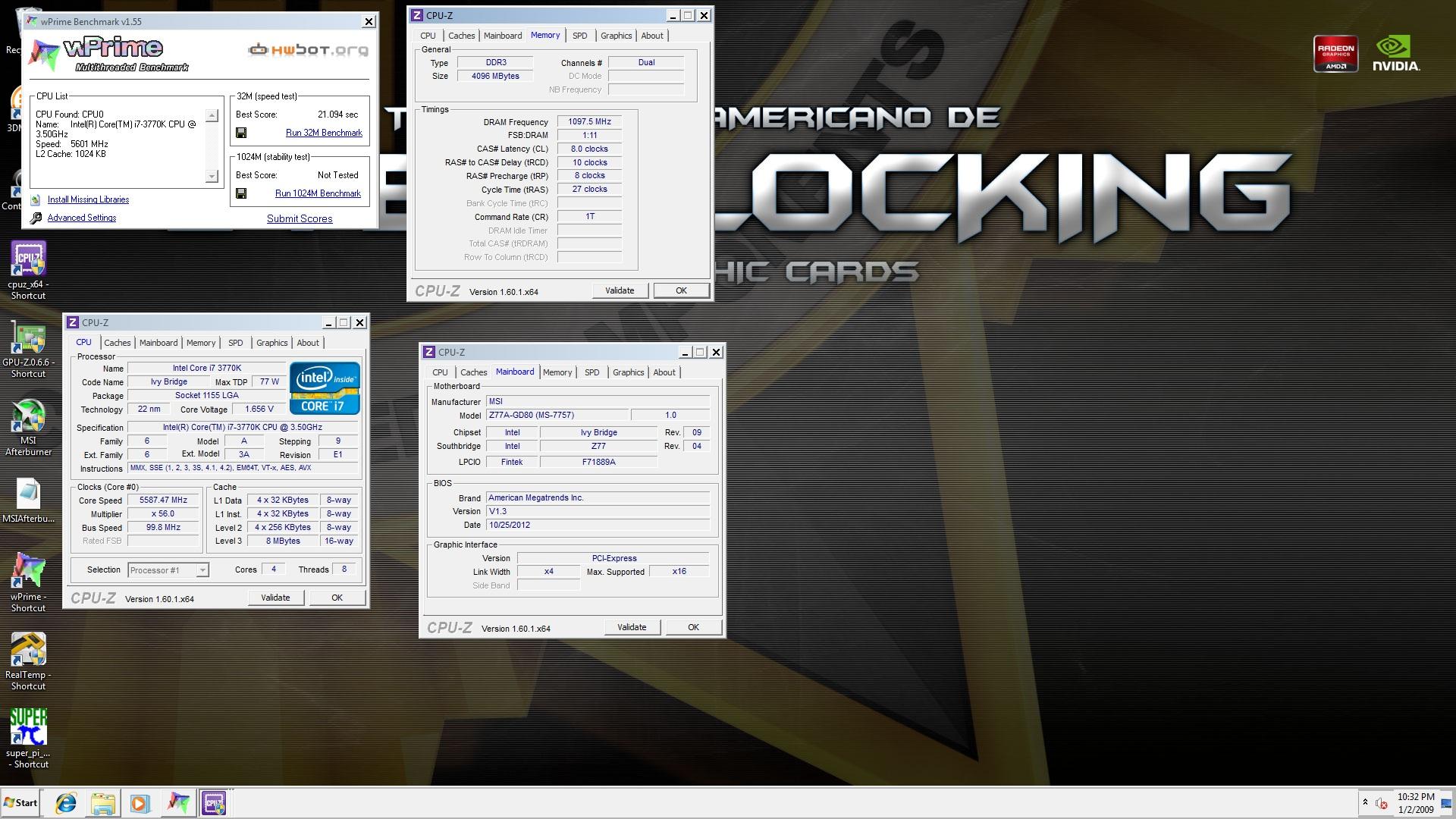Viewport: 1456px width, 819px height.
Task: Run the 32M Benchmark in wPrime
Action: (x=324, y=133)
